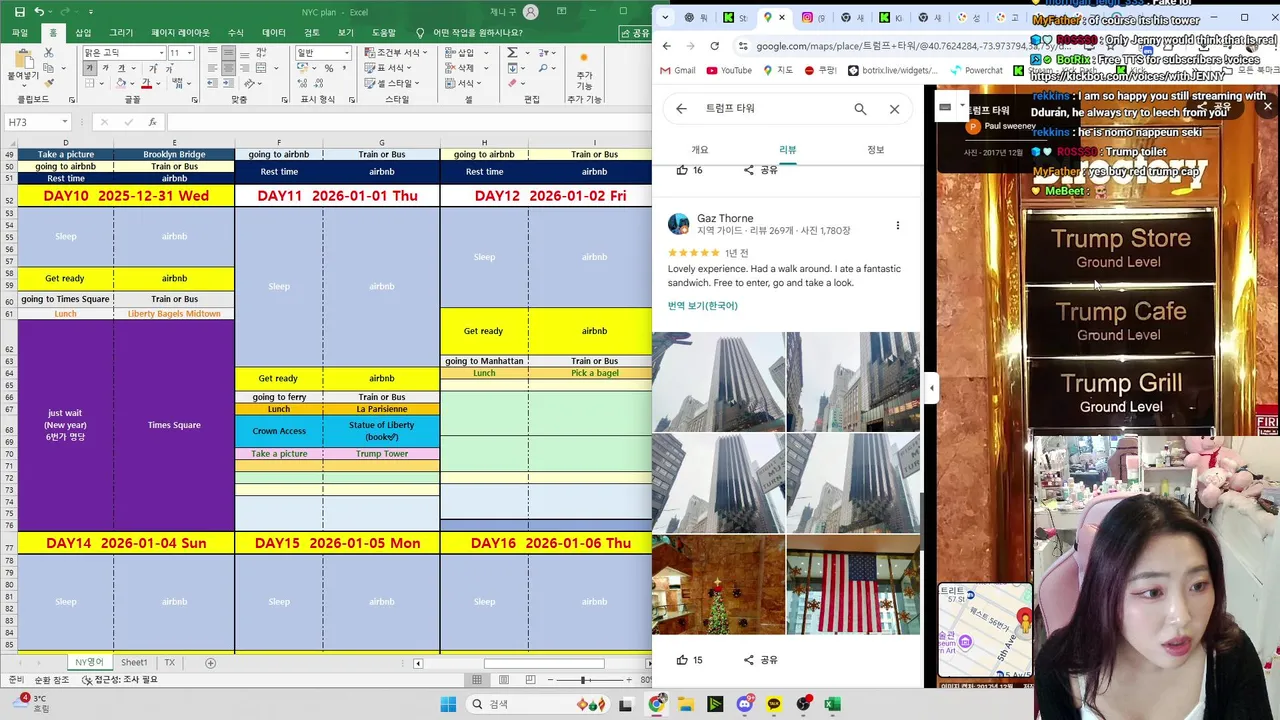Click the Chrome back arrow
Screen dimensions: 1280x720
coord(666,46)
